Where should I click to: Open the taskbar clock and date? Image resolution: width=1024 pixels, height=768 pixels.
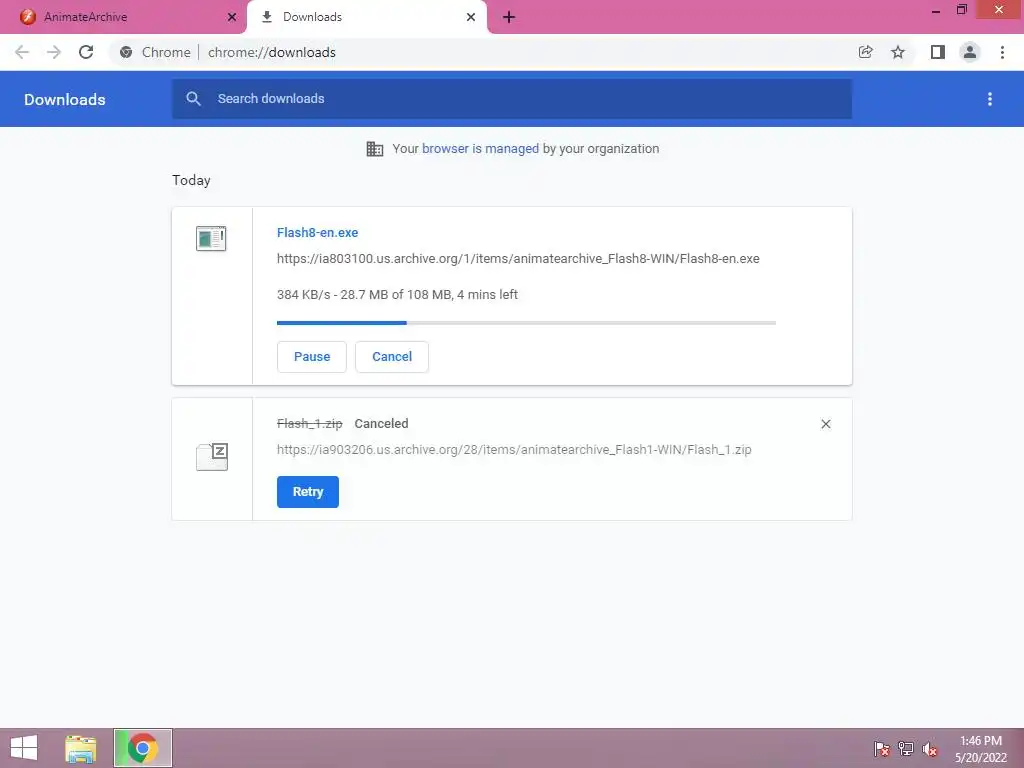point(981,749)
